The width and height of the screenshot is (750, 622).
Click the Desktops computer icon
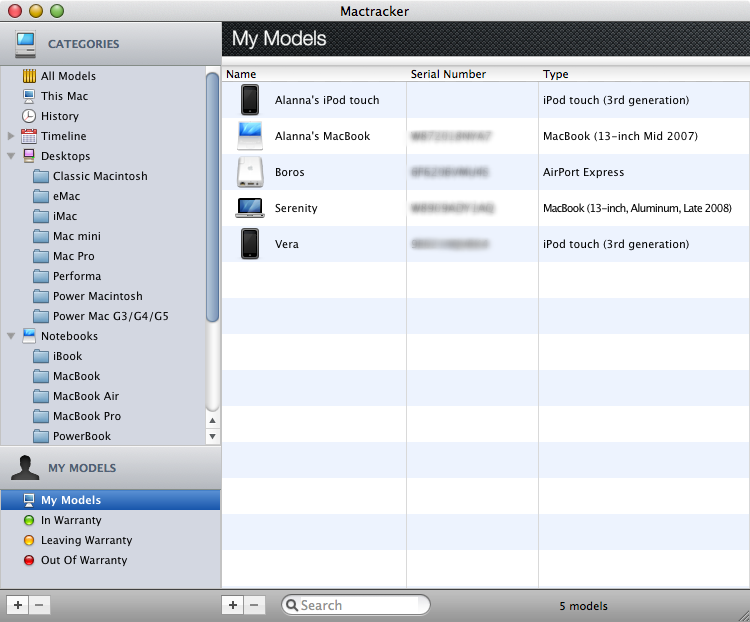pyautogui.click(x=29, y=156)
